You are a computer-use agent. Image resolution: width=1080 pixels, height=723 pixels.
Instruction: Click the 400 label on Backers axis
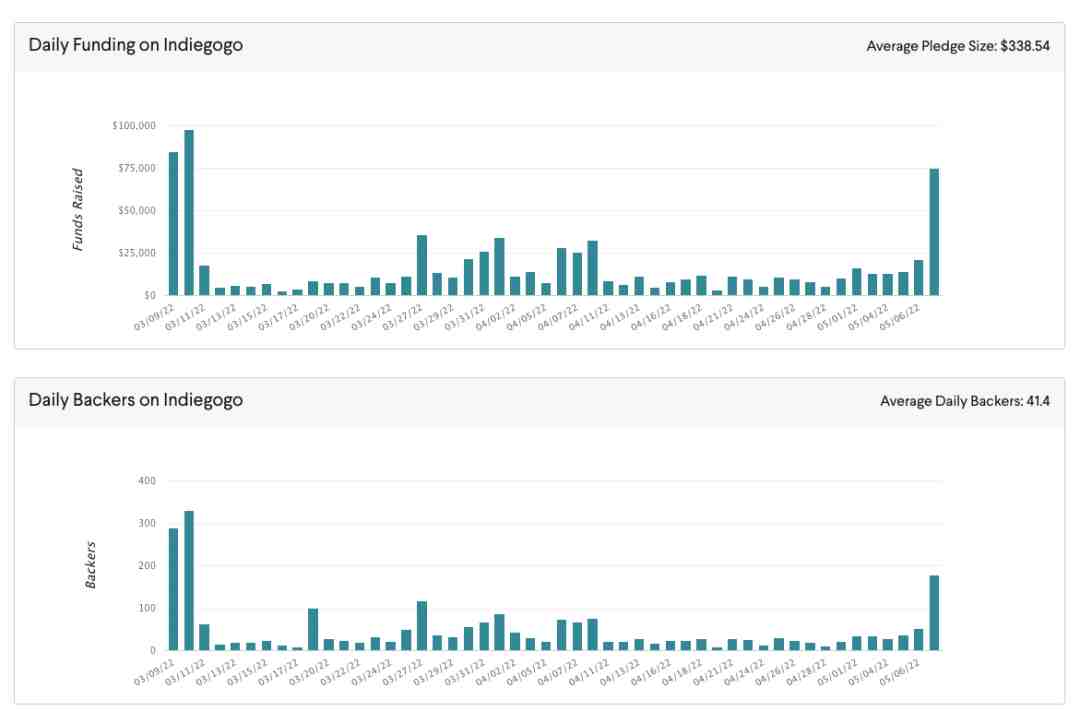click(147, 481)
